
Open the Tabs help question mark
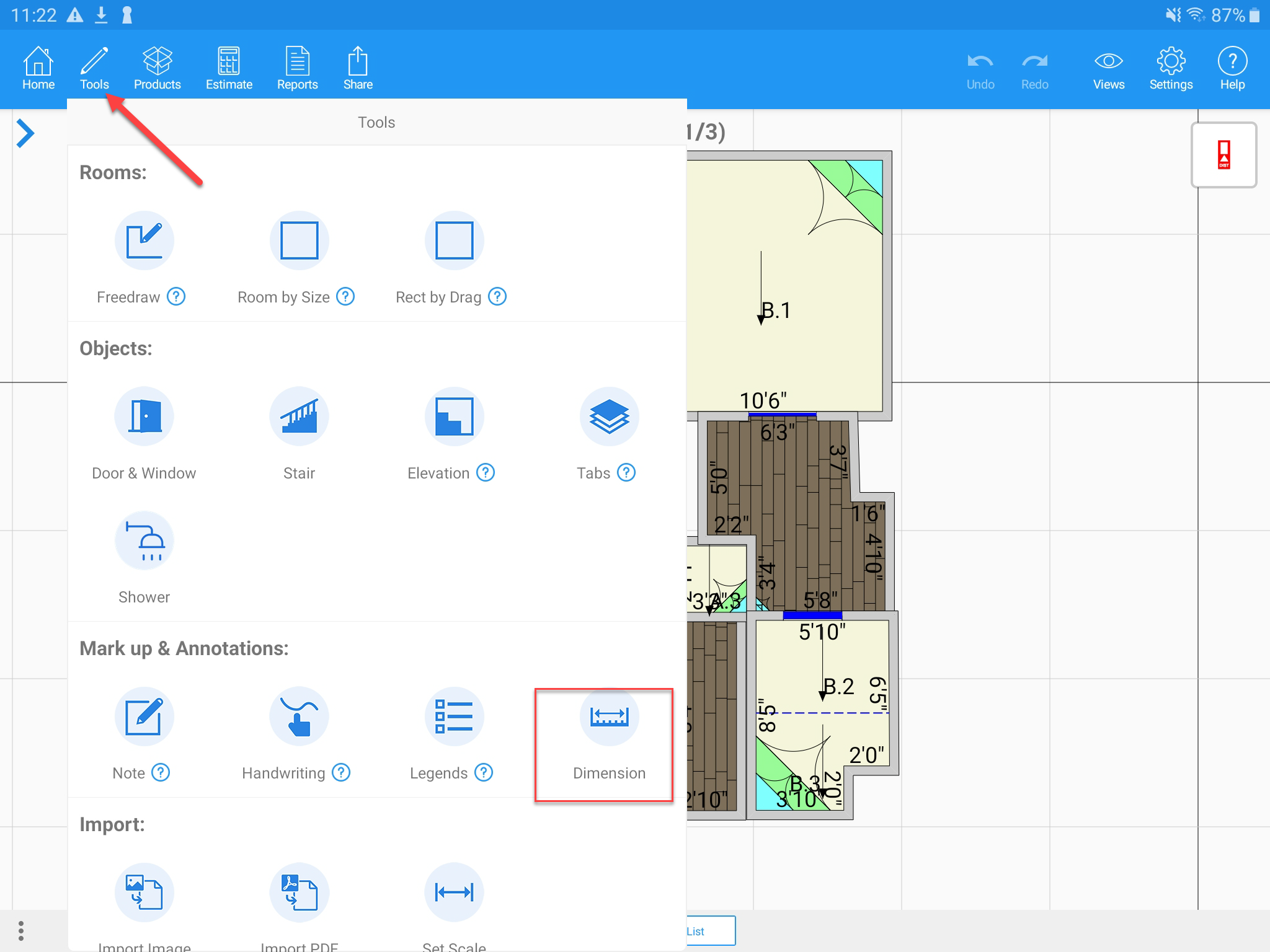[626, 473]
